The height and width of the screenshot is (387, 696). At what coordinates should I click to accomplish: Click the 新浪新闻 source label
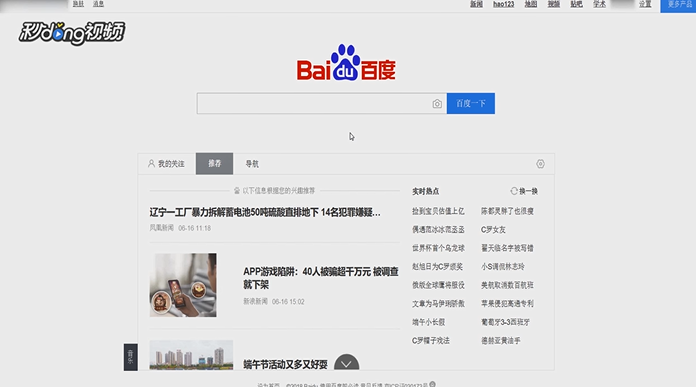tap(255, 301)
